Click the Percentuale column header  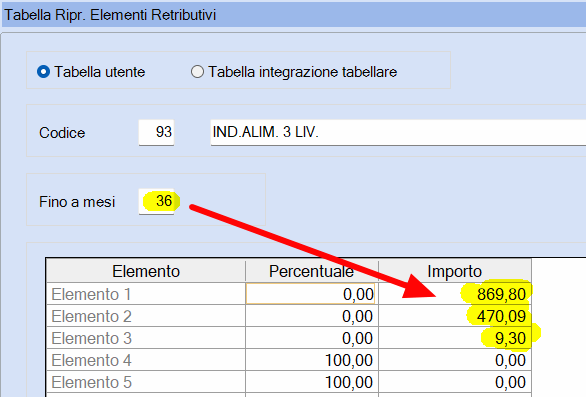tap(312, 271)
